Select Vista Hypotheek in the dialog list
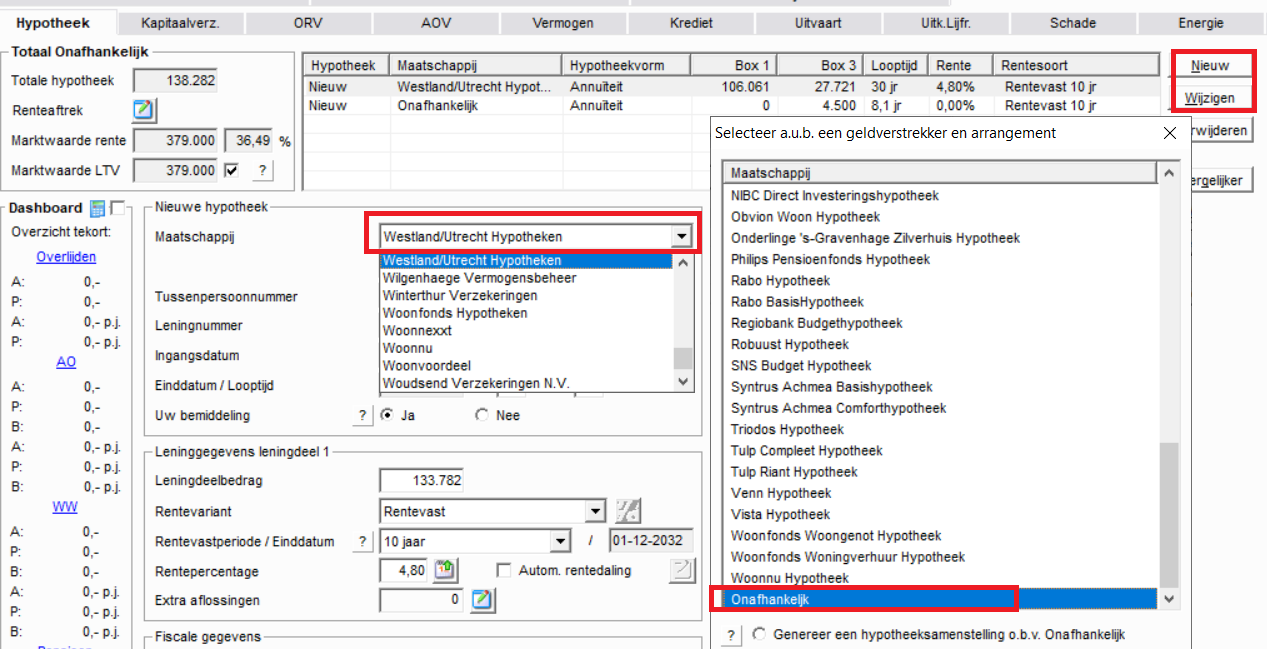 click(x=940, y=514)
